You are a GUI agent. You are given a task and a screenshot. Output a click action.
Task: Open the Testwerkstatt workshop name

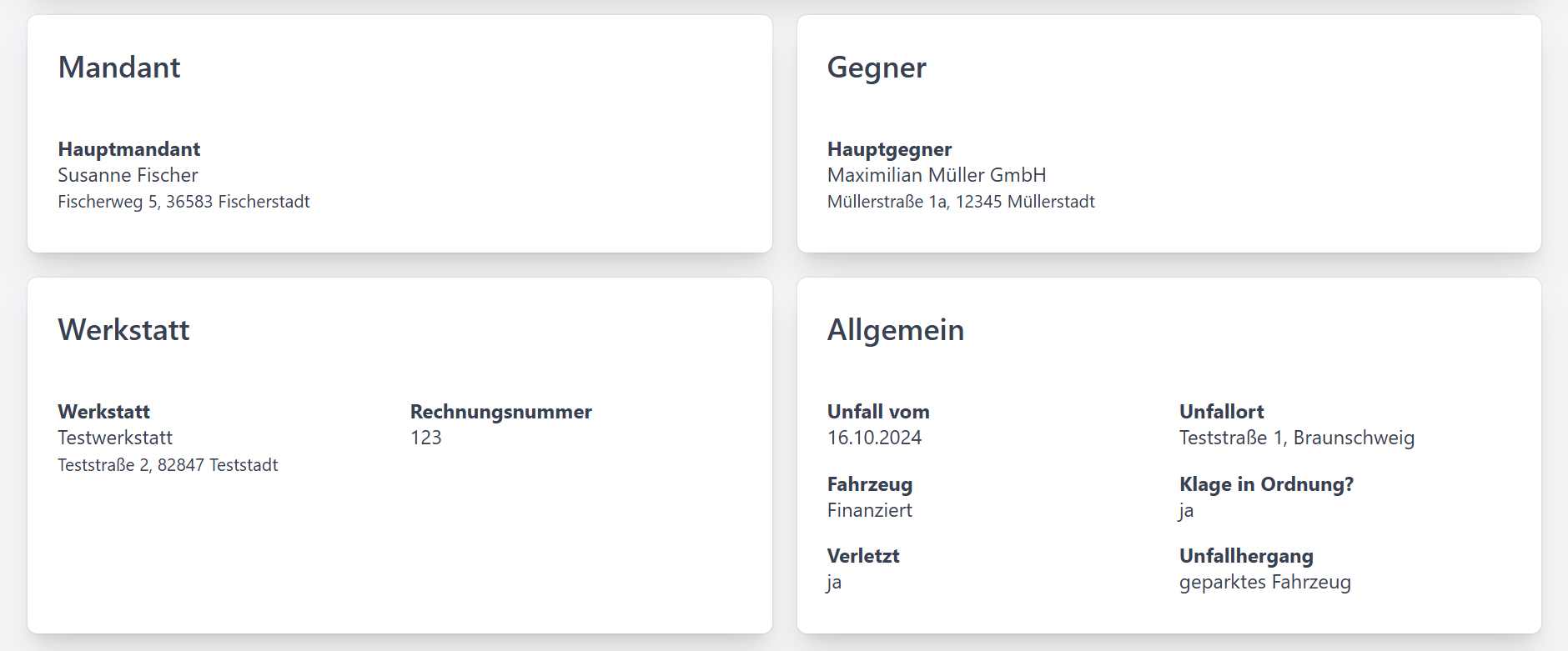115,438
